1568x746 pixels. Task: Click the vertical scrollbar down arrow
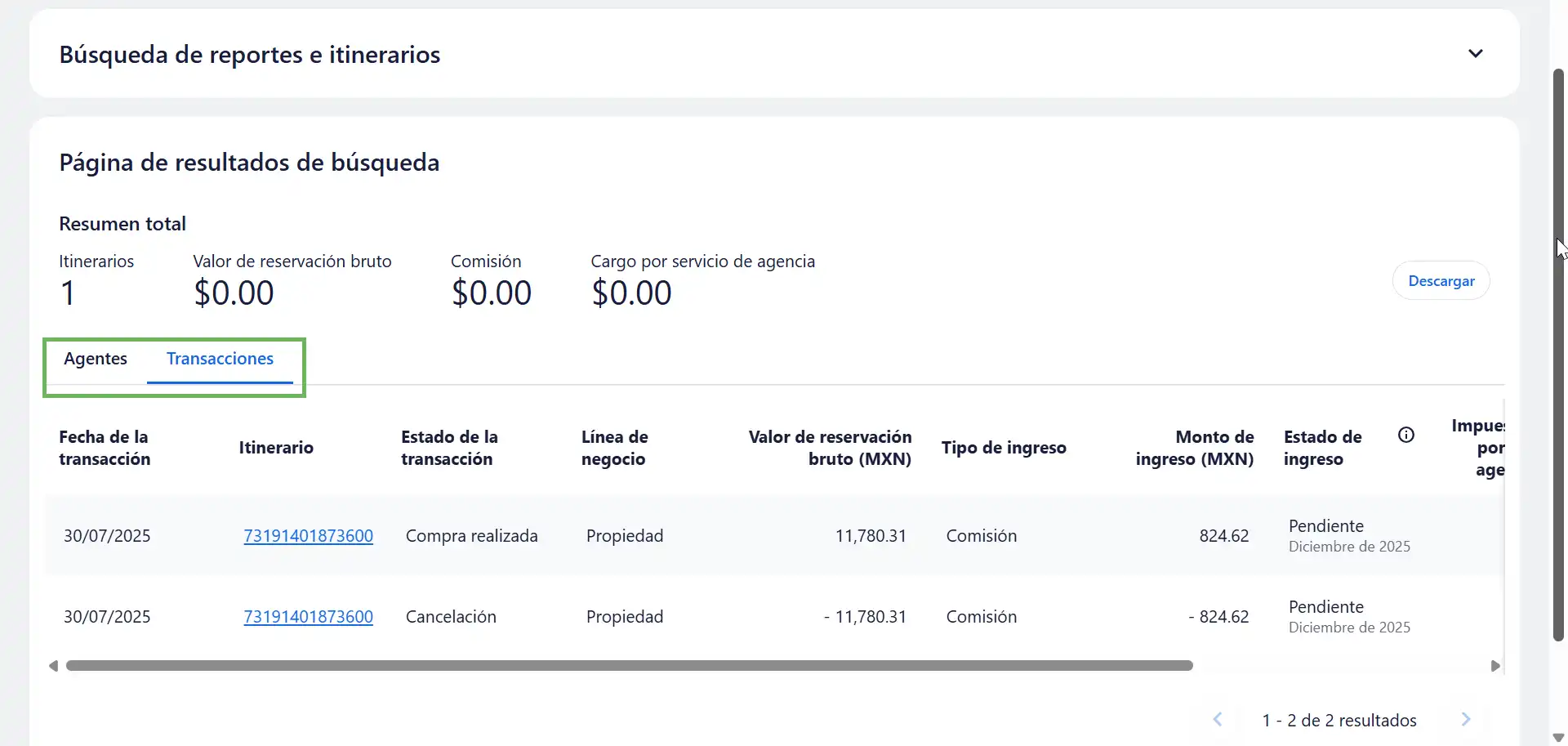tap(1558, 738)
